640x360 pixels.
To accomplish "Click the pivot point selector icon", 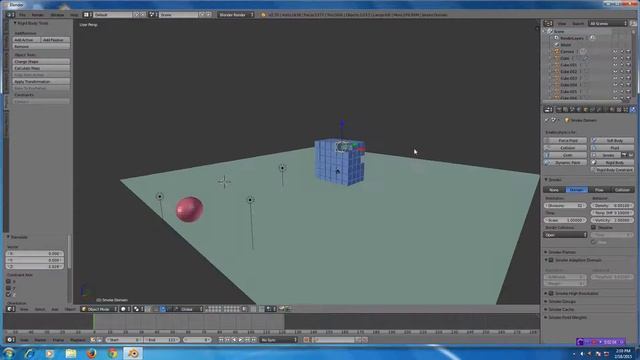I will click(x=137, y=309).
